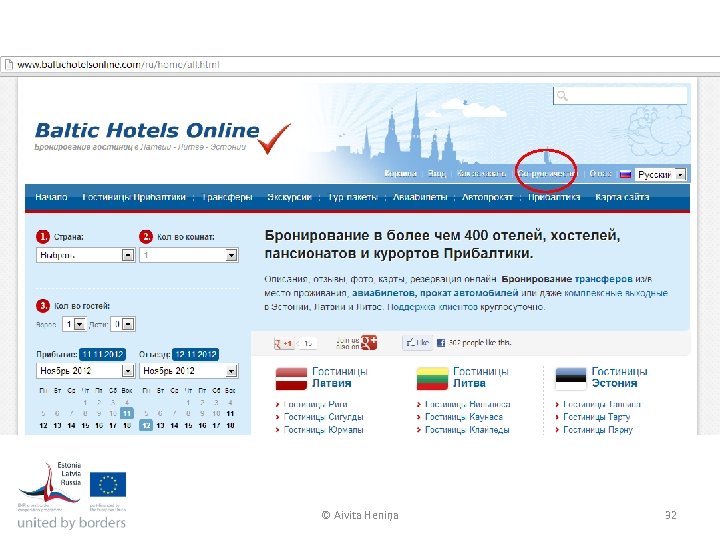Open the Карта сайта menu item
Screen dimensions: 720x540
click(622, 197)
